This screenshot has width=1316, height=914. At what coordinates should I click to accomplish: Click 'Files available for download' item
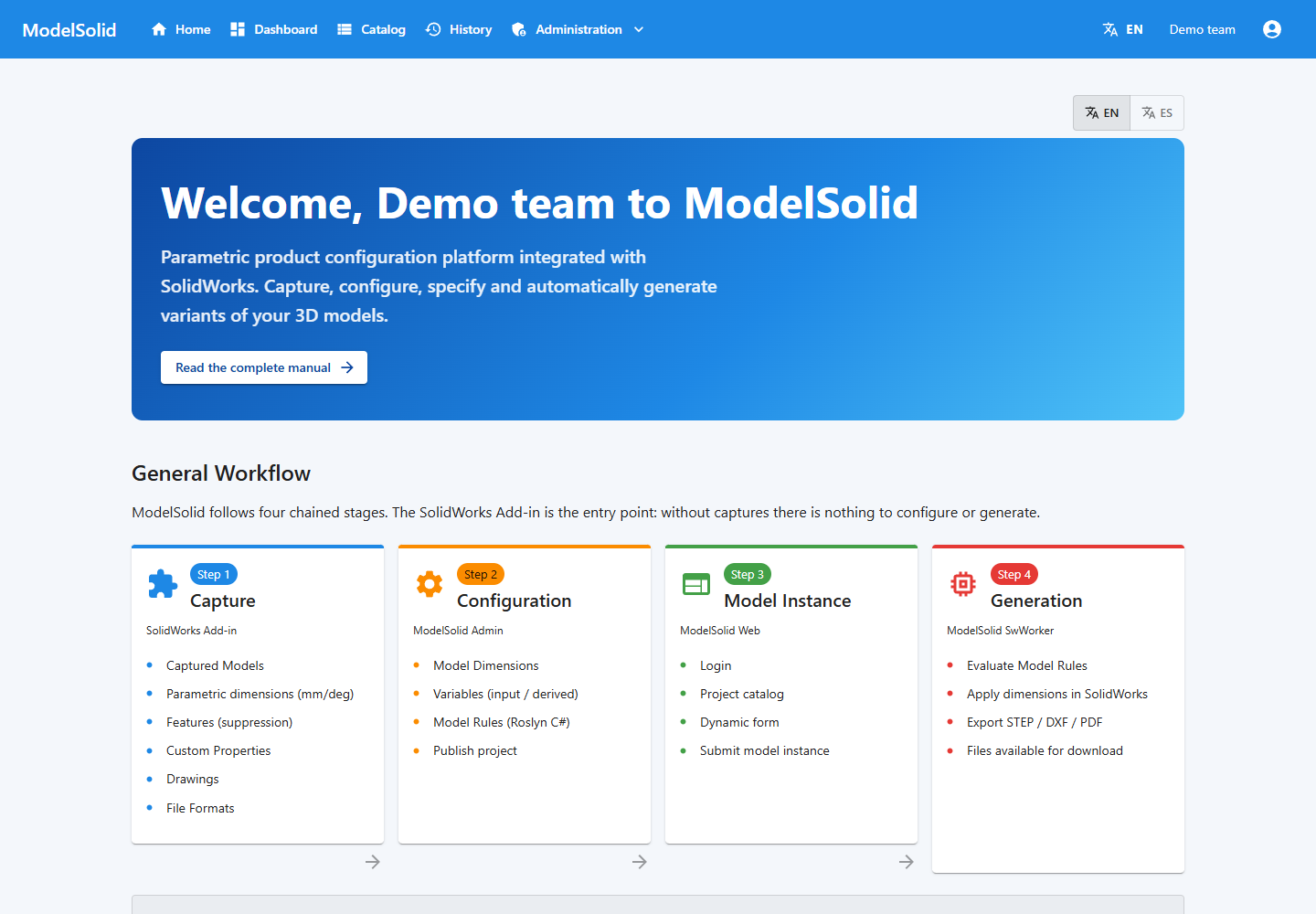tap(1045, 750)
